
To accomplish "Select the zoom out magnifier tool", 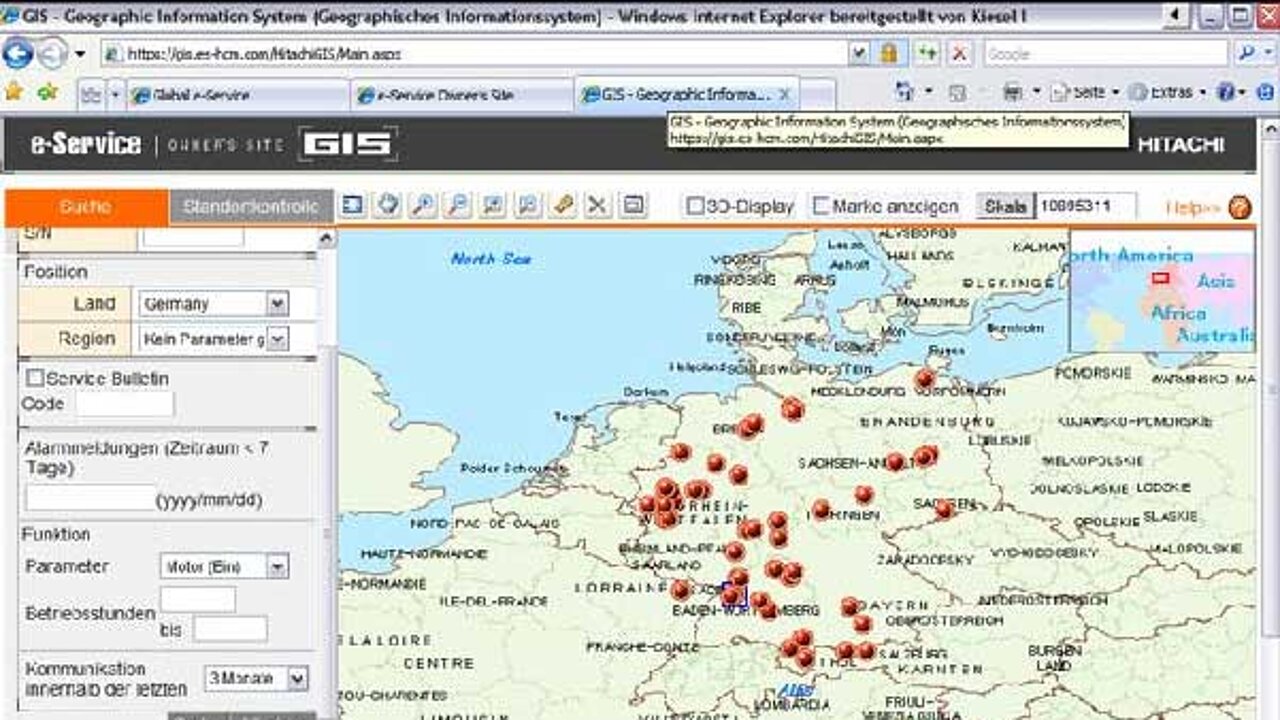I will click(x=458, y=206).
